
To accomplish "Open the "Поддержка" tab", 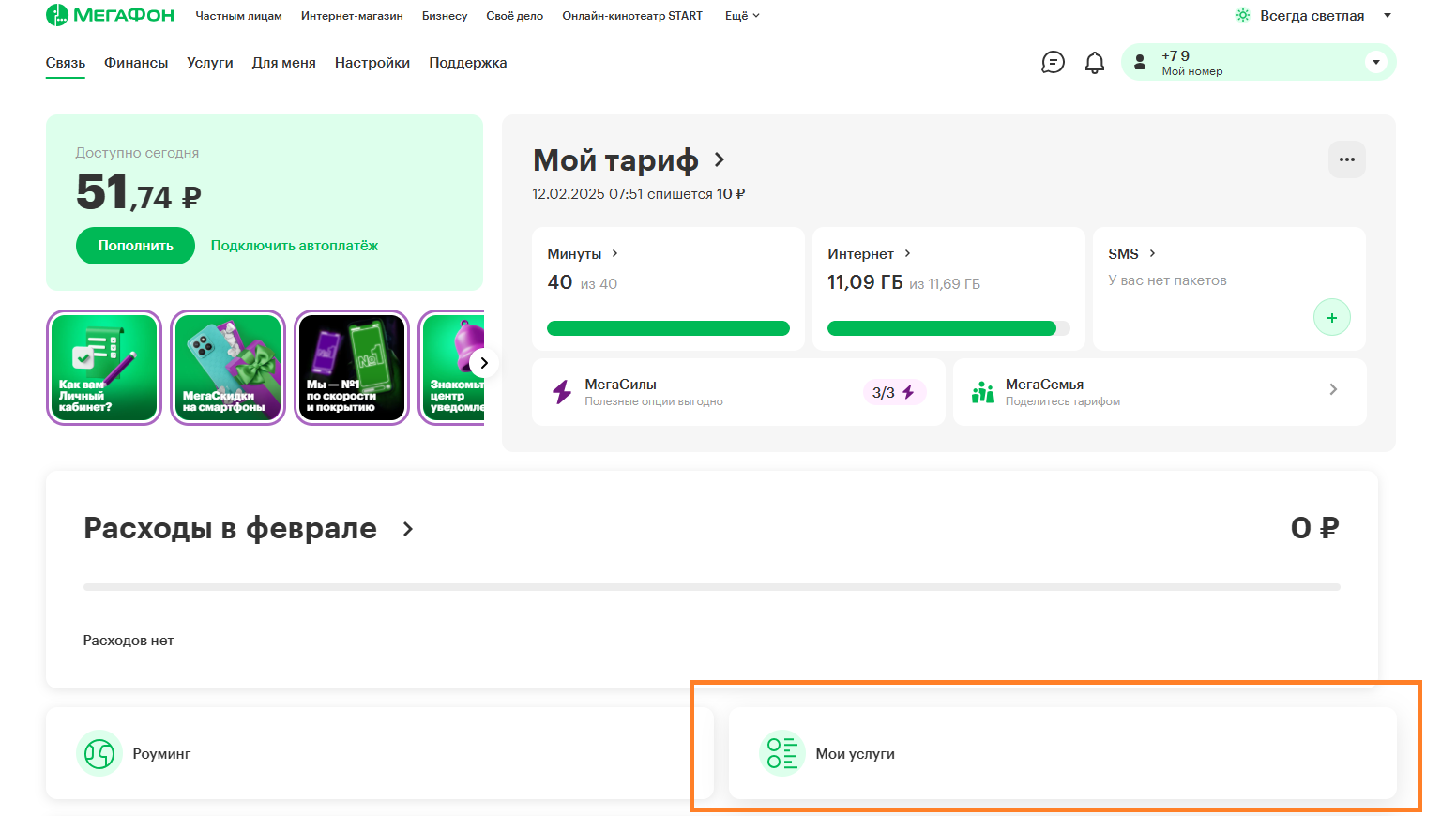I will (x=468, y=63).
